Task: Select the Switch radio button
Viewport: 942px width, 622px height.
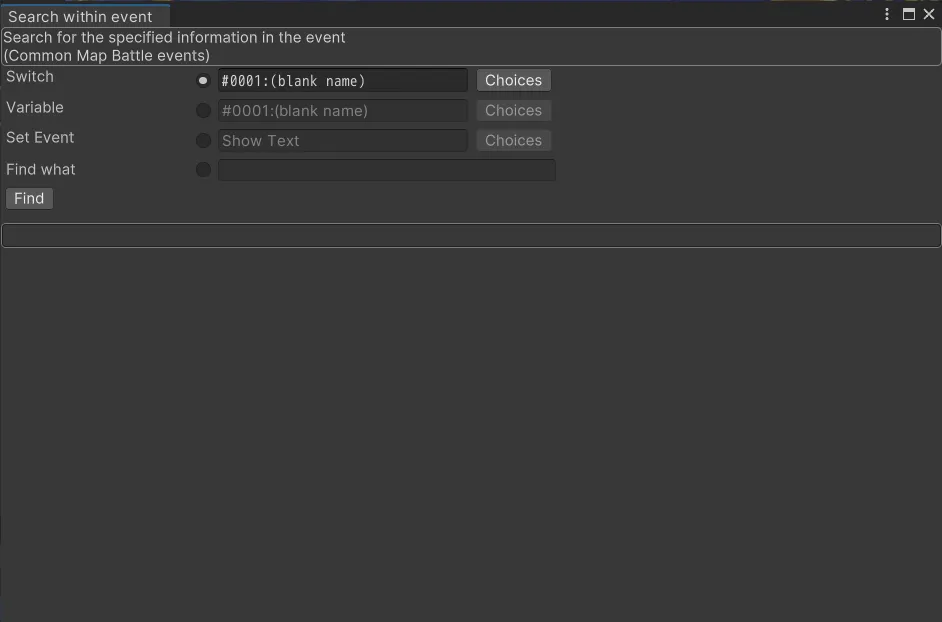Action: (204, 81)
